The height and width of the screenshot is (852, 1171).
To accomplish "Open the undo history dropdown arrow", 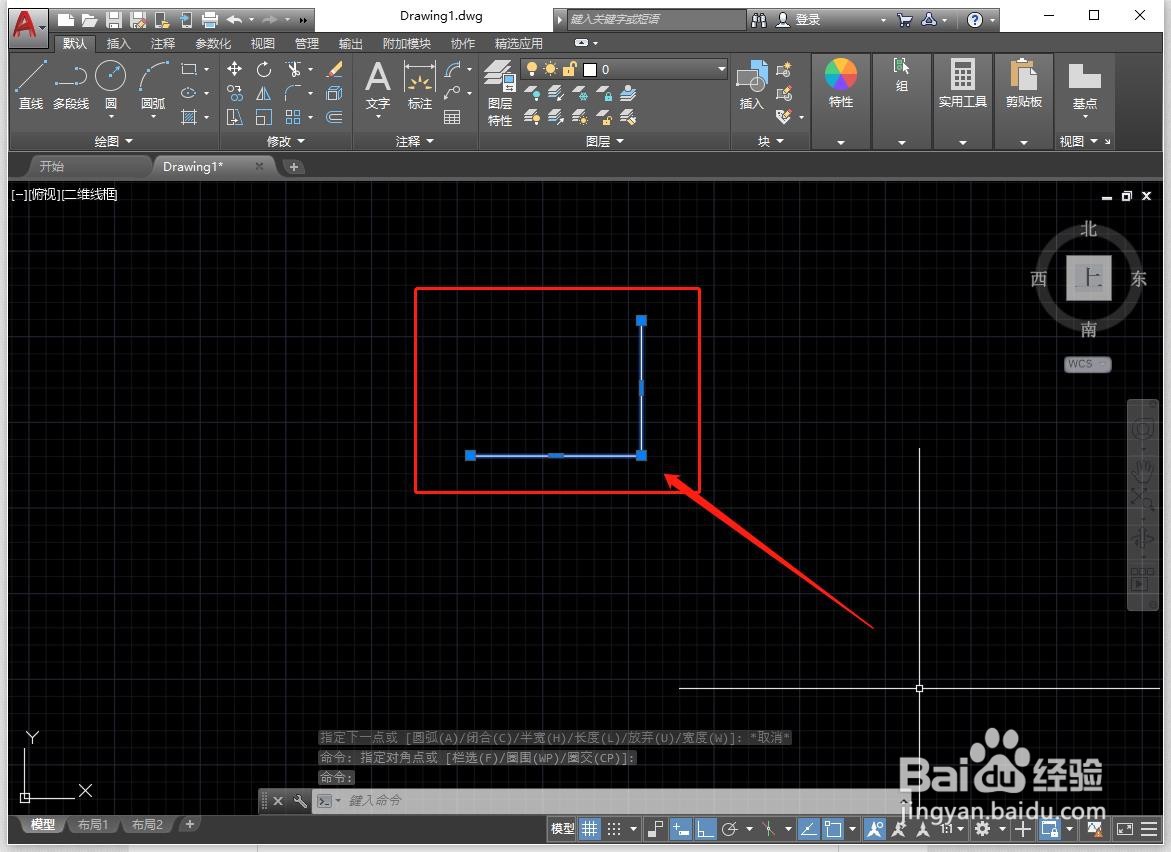I will coord(252,20).
